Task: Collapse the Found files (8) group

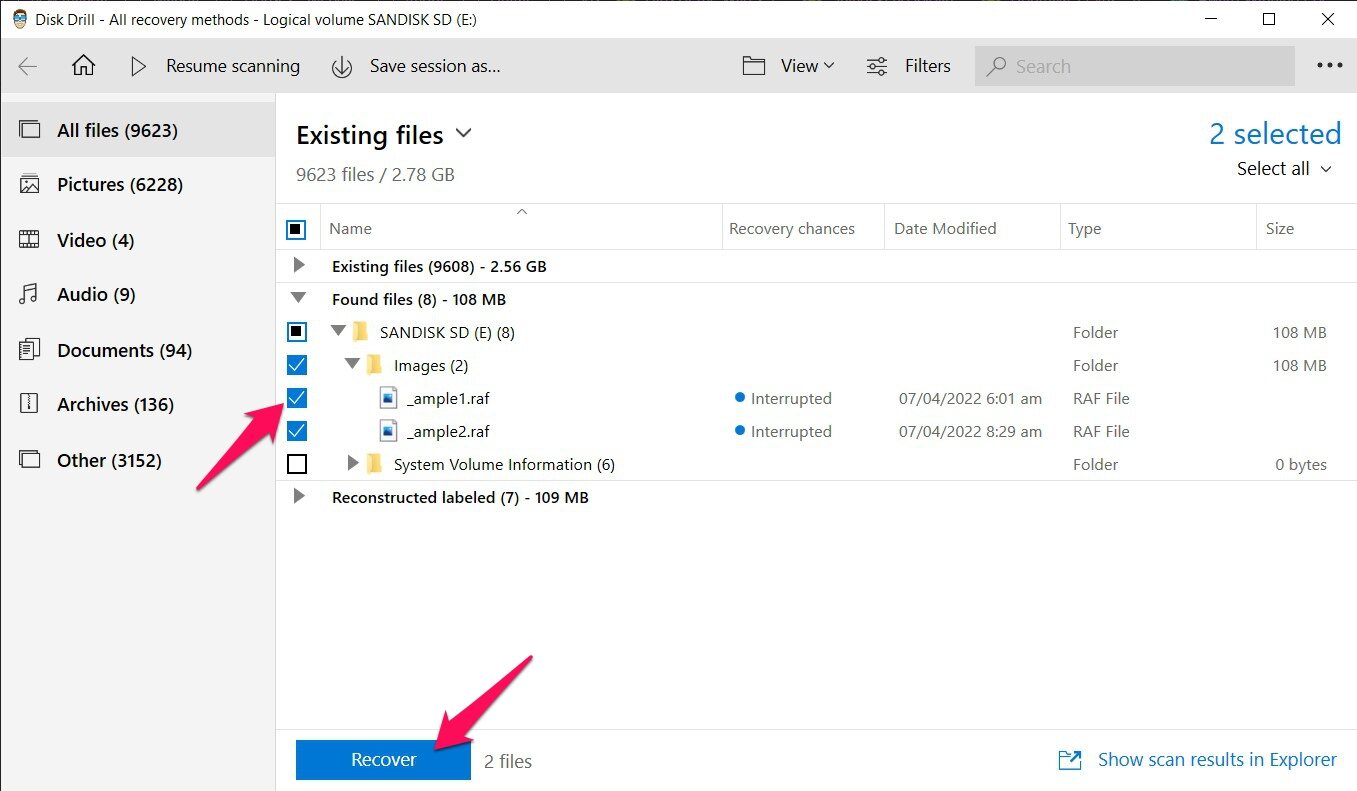Action: tap(298, 298)
